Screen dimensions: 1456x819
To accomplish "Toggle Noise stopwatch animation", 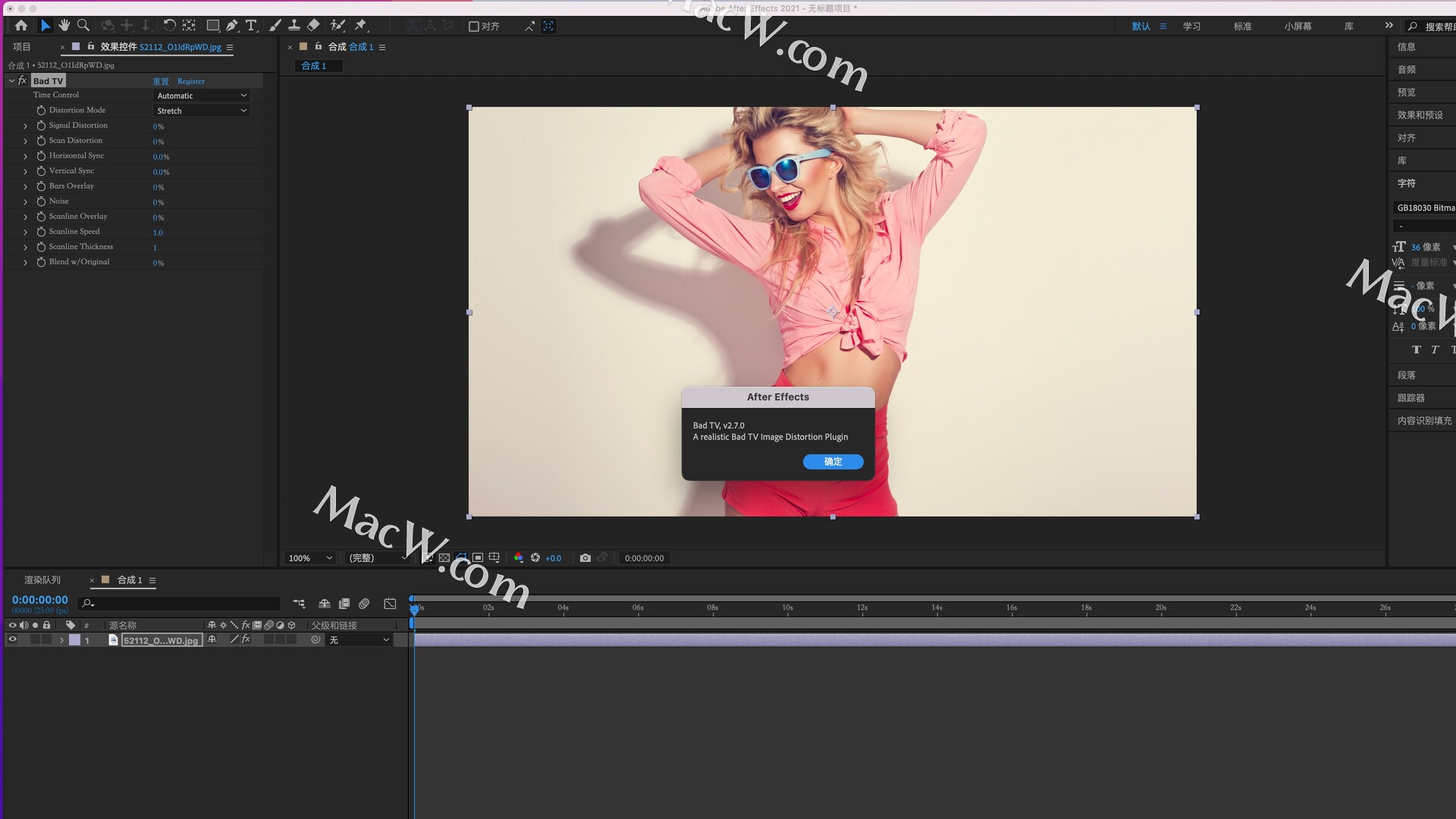I will [41, 202].
